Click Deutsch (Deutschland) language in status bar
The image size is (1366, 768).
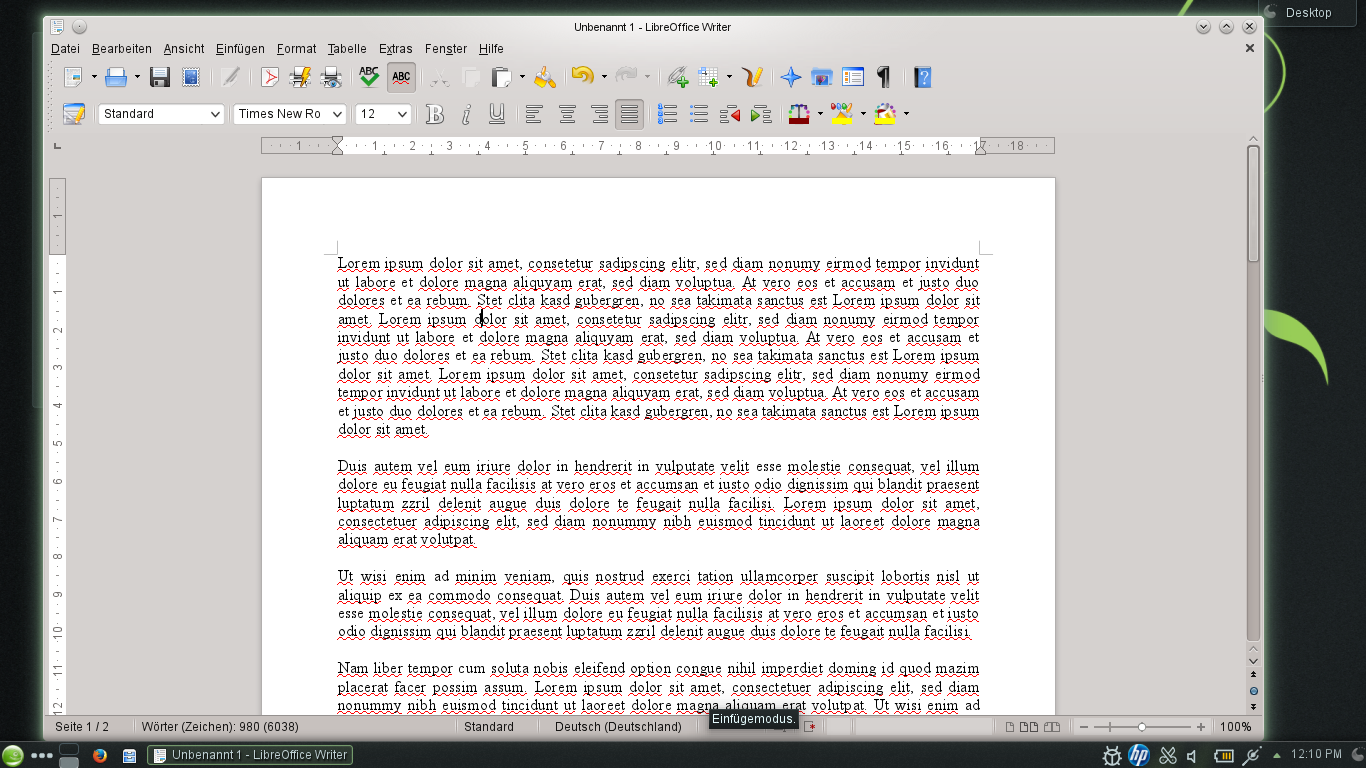coord(618,727)
